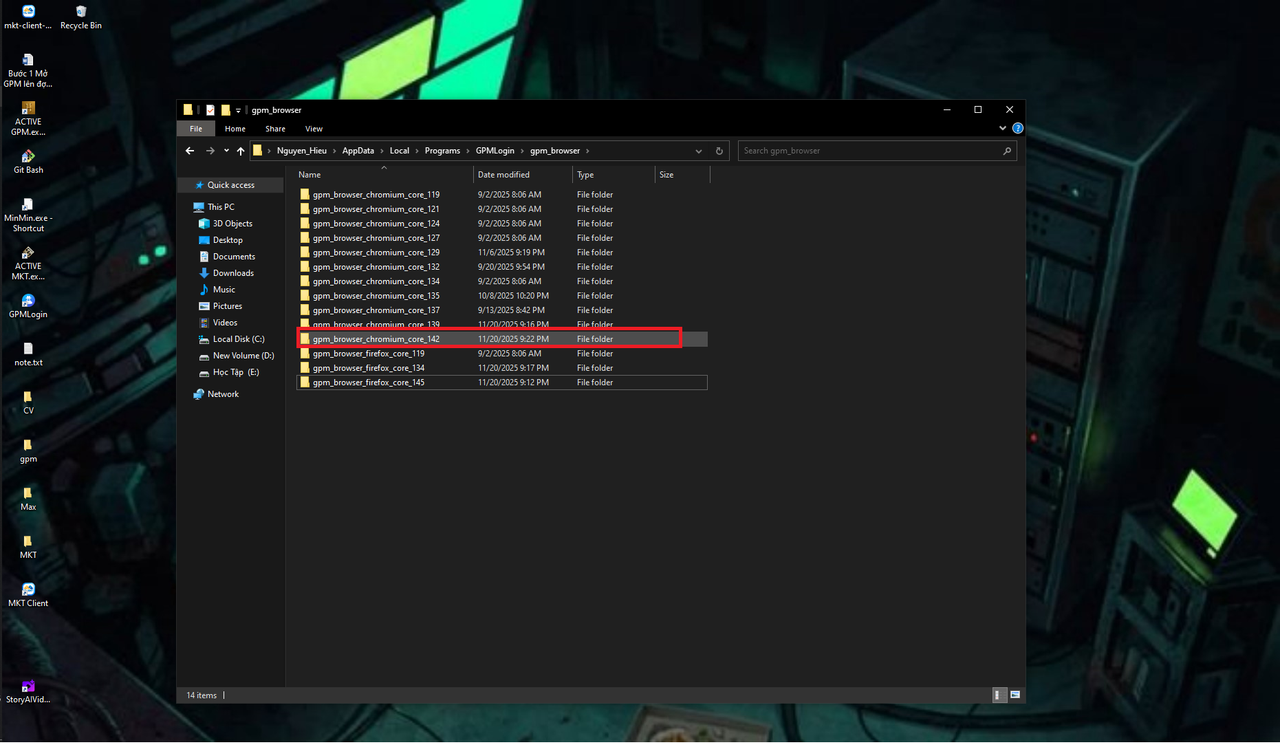Select folder gpm_browser_chromium_core_135

[502, 296]
